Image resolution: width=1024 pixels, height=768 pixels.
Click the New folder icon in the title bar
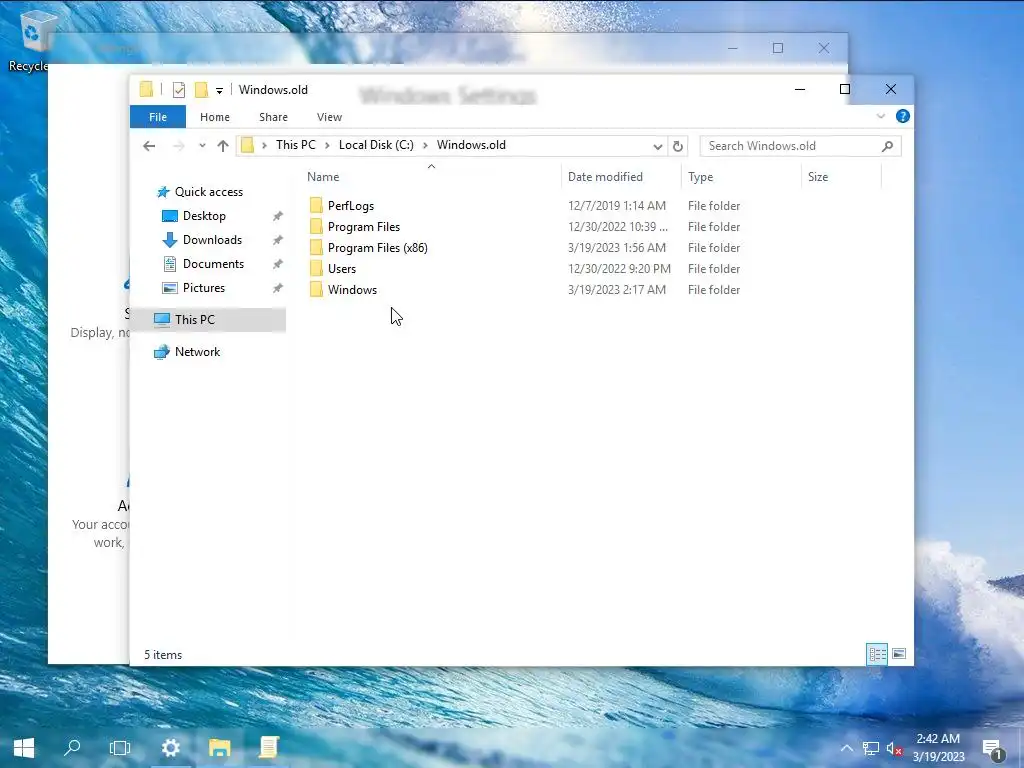(202, 89)
